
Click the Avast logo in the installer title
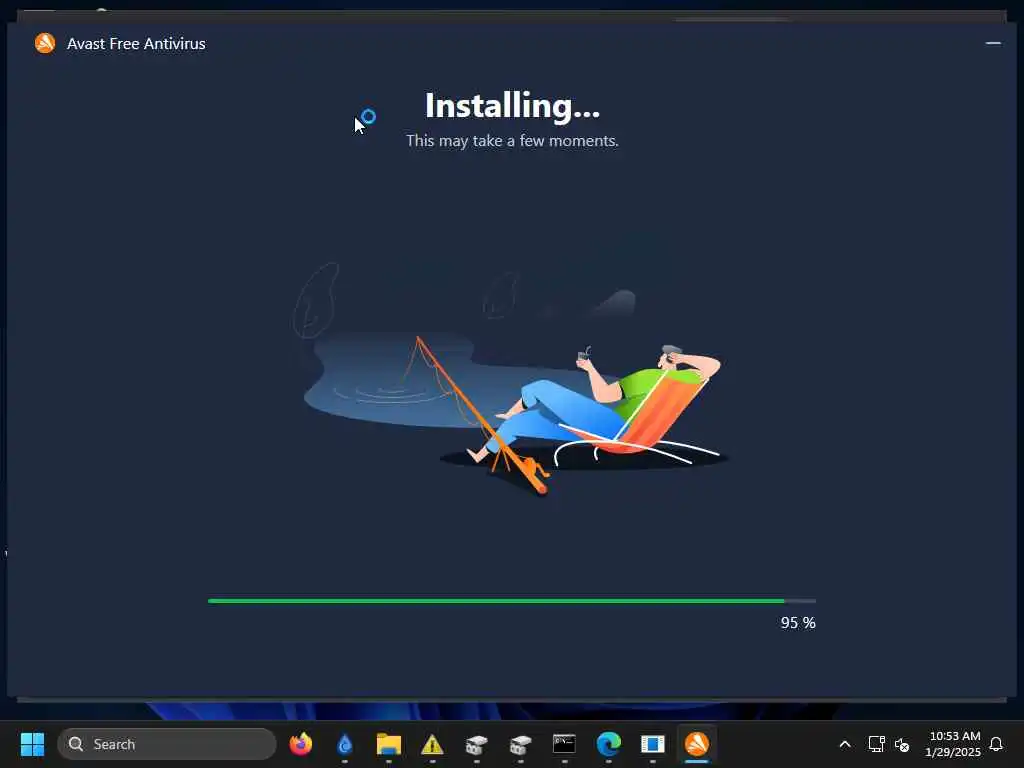point(45,44)
